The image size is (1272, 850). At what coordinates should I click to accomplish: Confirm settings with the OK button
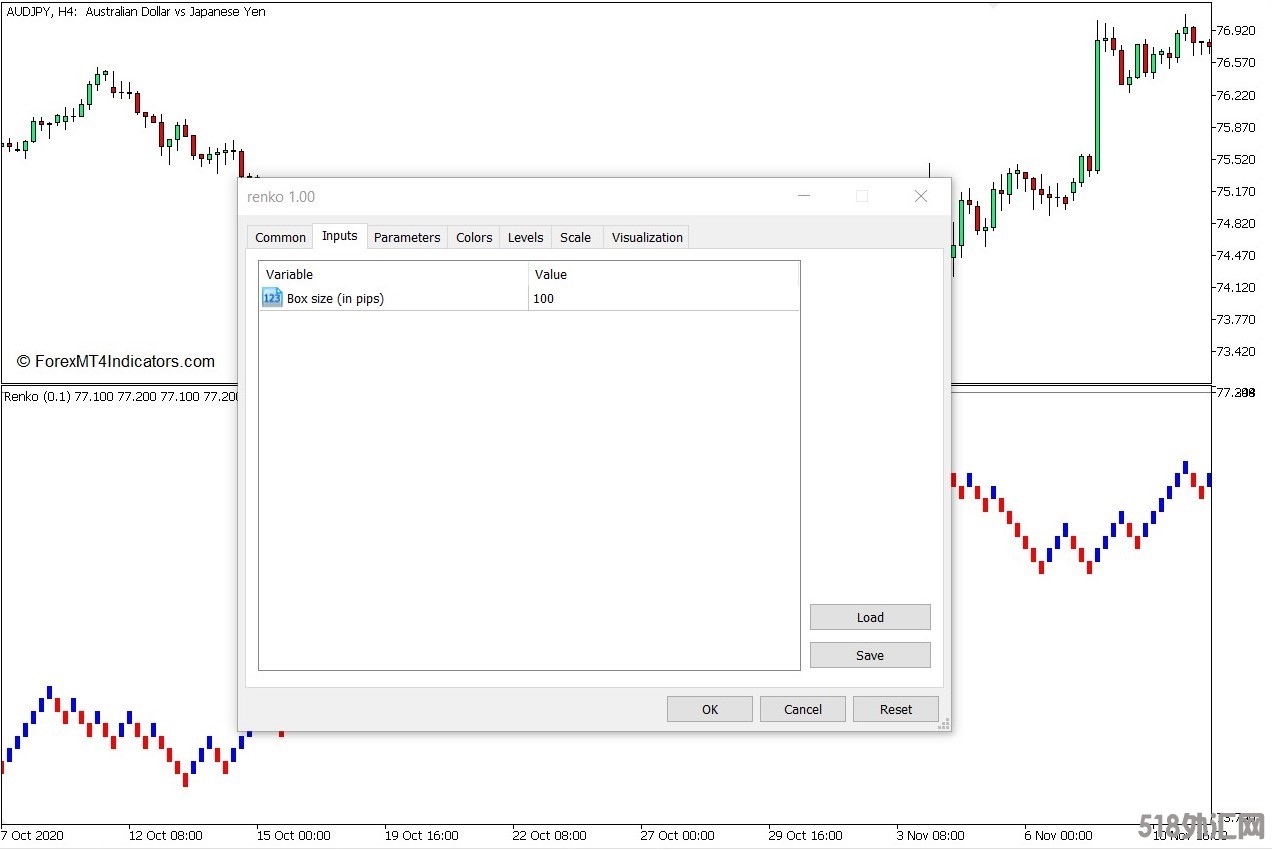[710, 709]
